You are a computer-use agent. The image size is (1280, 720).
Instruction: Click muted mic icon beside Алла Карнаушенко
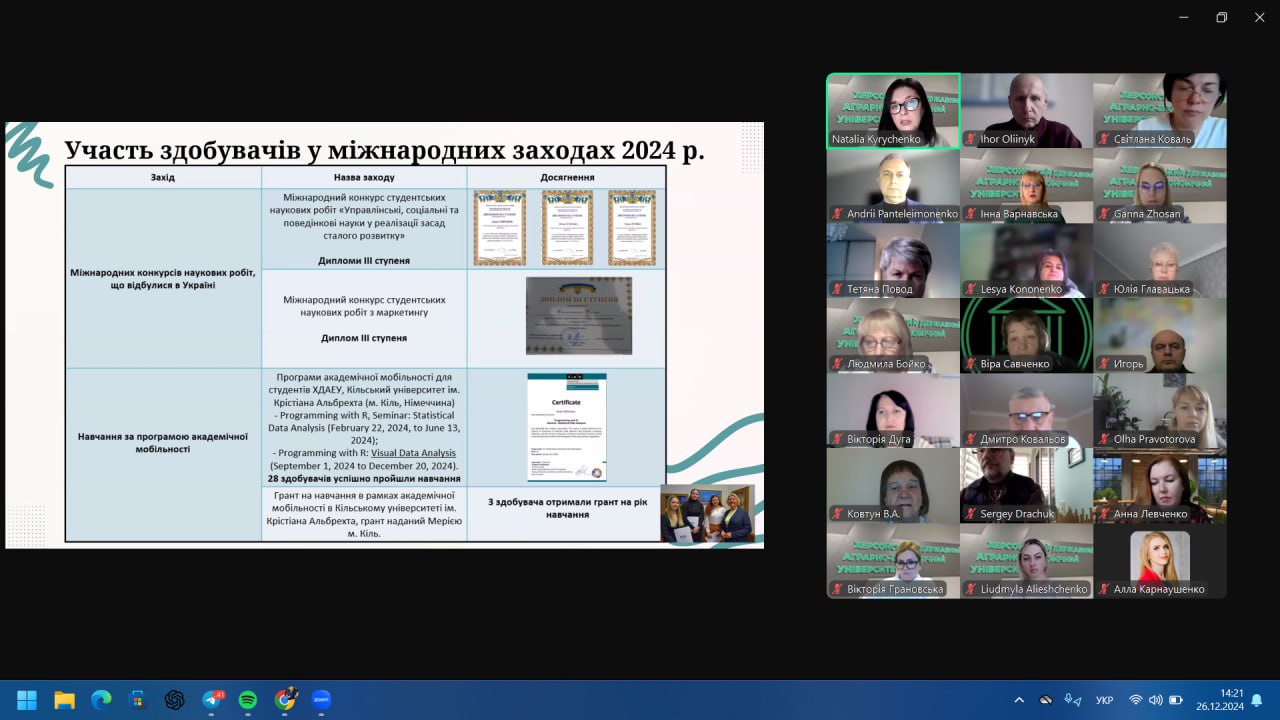pyautogui.click(x=1104, y=589)
